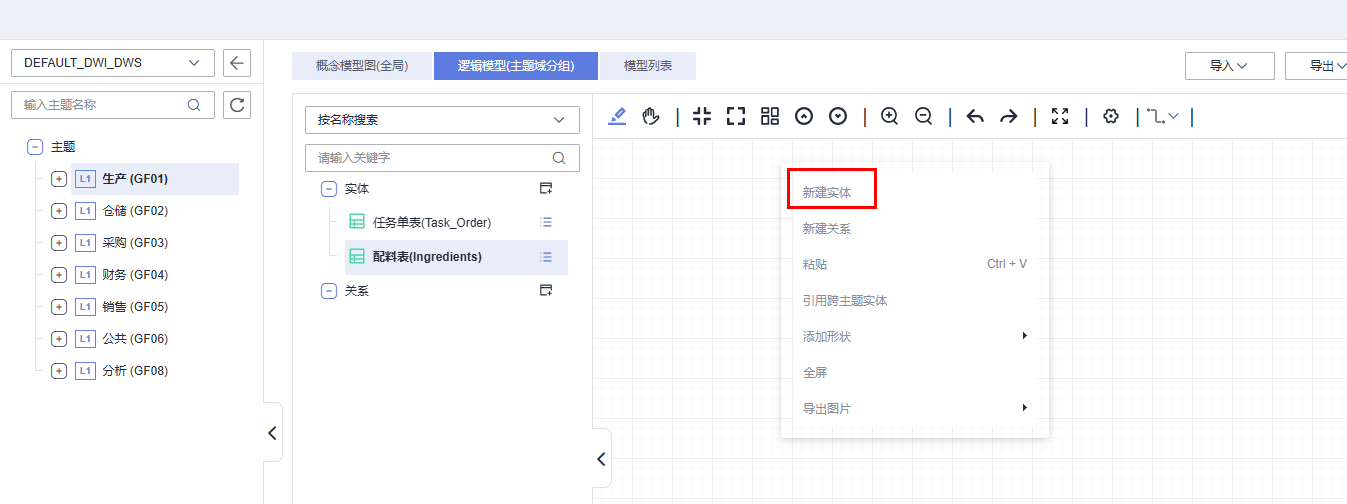Open the 按名称搜索 dropdown
The image size is (1347, 504).
click(442, 120)
